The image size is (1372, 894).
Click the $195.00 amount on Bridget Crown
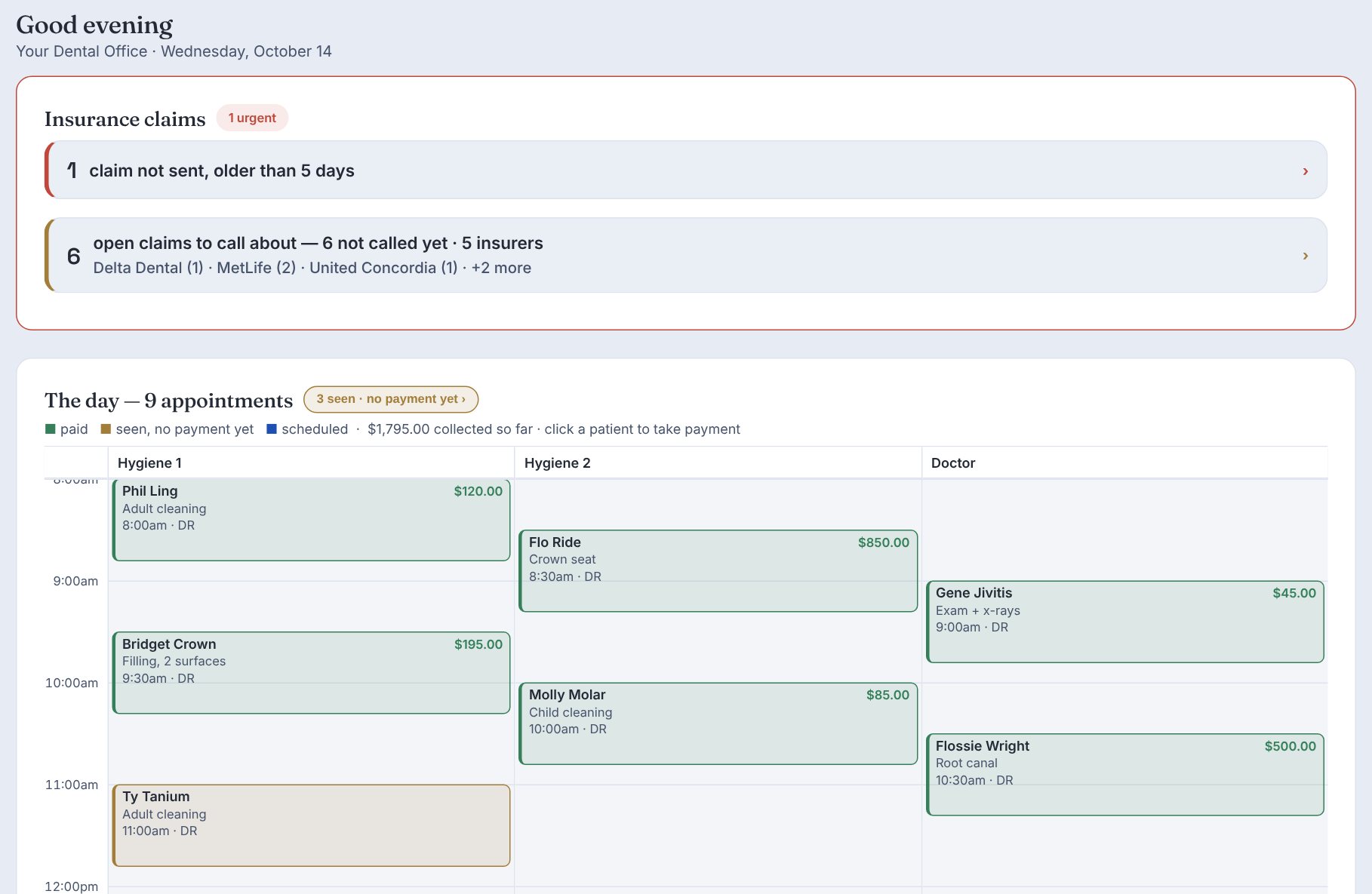pyautogui.click(x=478, y=644)
